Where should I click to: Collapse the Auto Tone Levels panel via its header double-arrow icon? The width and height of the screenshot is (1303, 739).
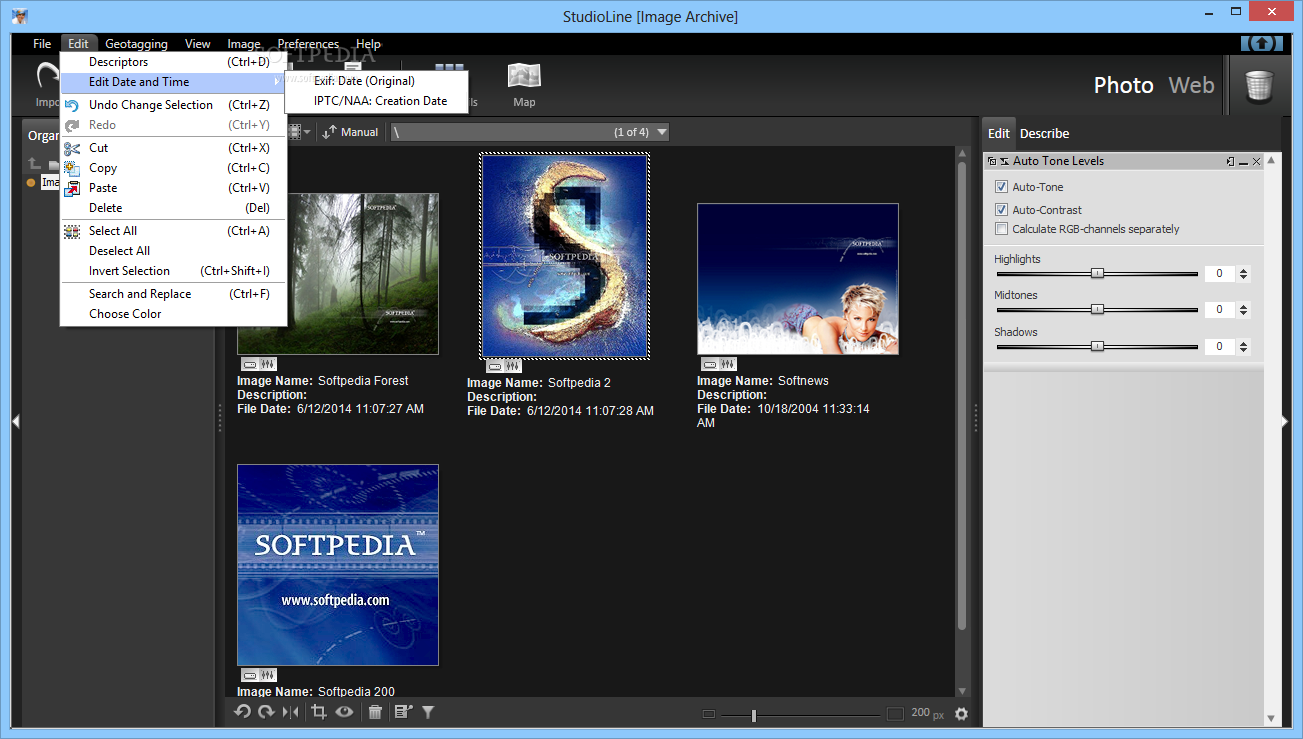[x=1004, y=161]
